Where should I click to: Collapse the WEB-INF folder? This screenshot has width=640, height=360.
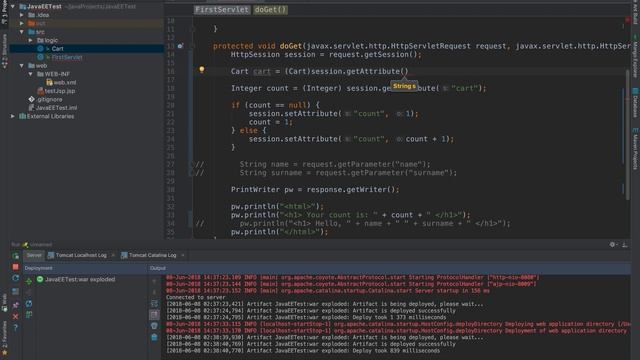(31, 74)
